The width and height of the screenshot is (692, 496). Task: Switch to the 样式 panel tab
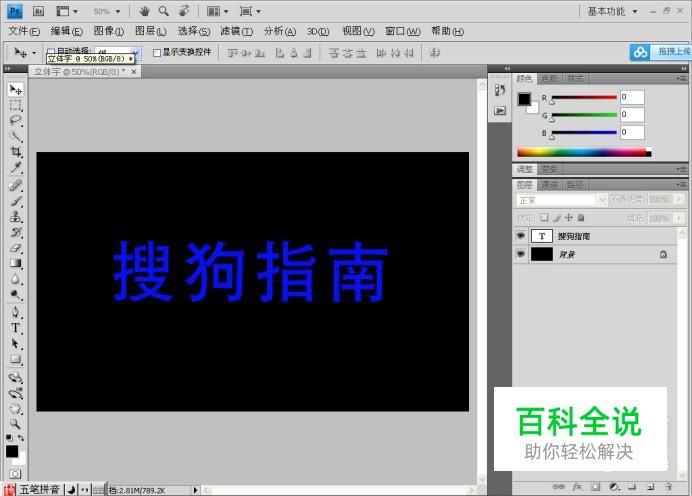575,79
